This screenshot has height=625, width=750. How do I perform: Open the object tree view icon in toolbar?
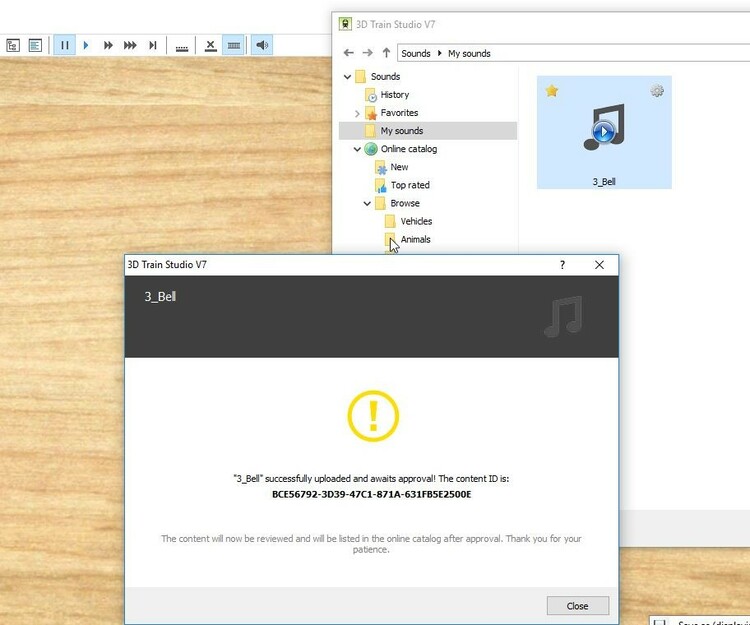(x=13, y=45)
